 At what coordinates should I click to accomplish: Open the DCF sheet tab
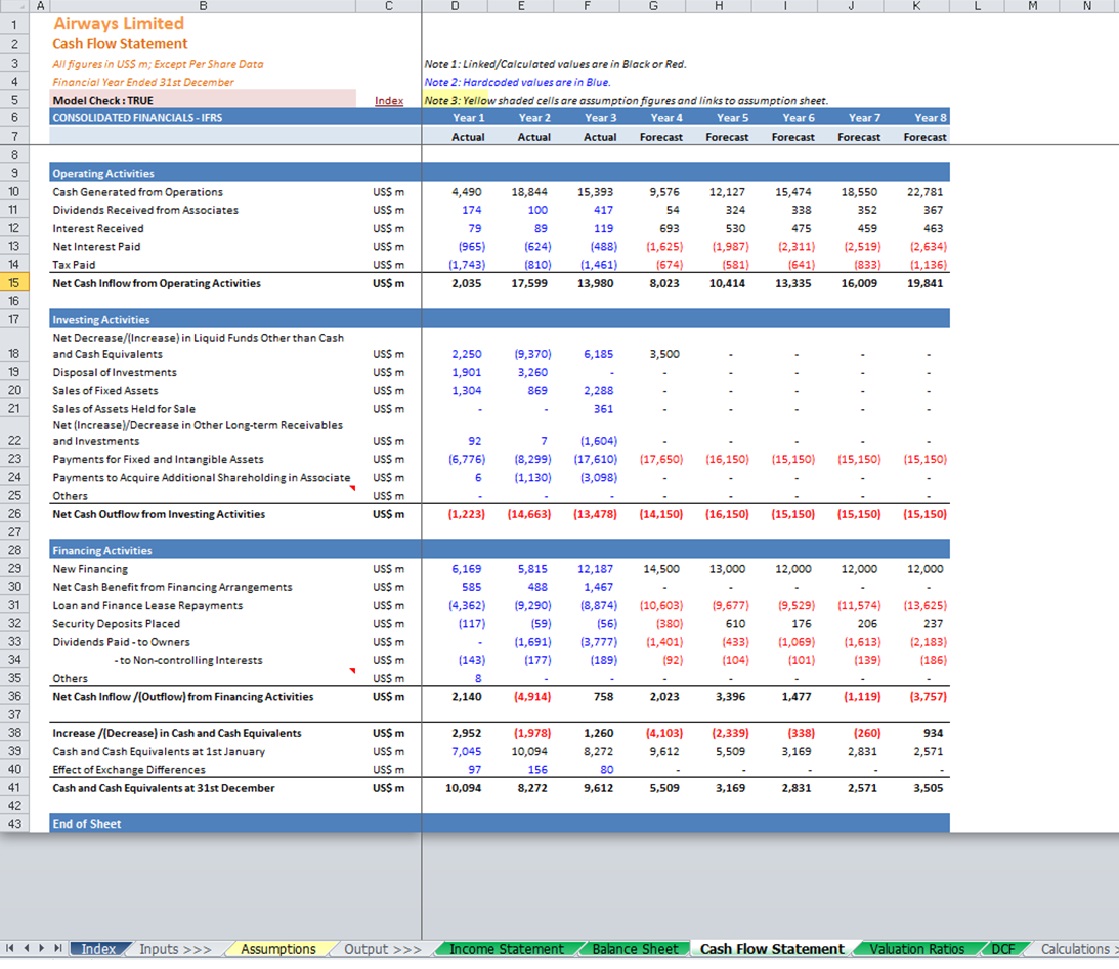[x=1003, y=949]
